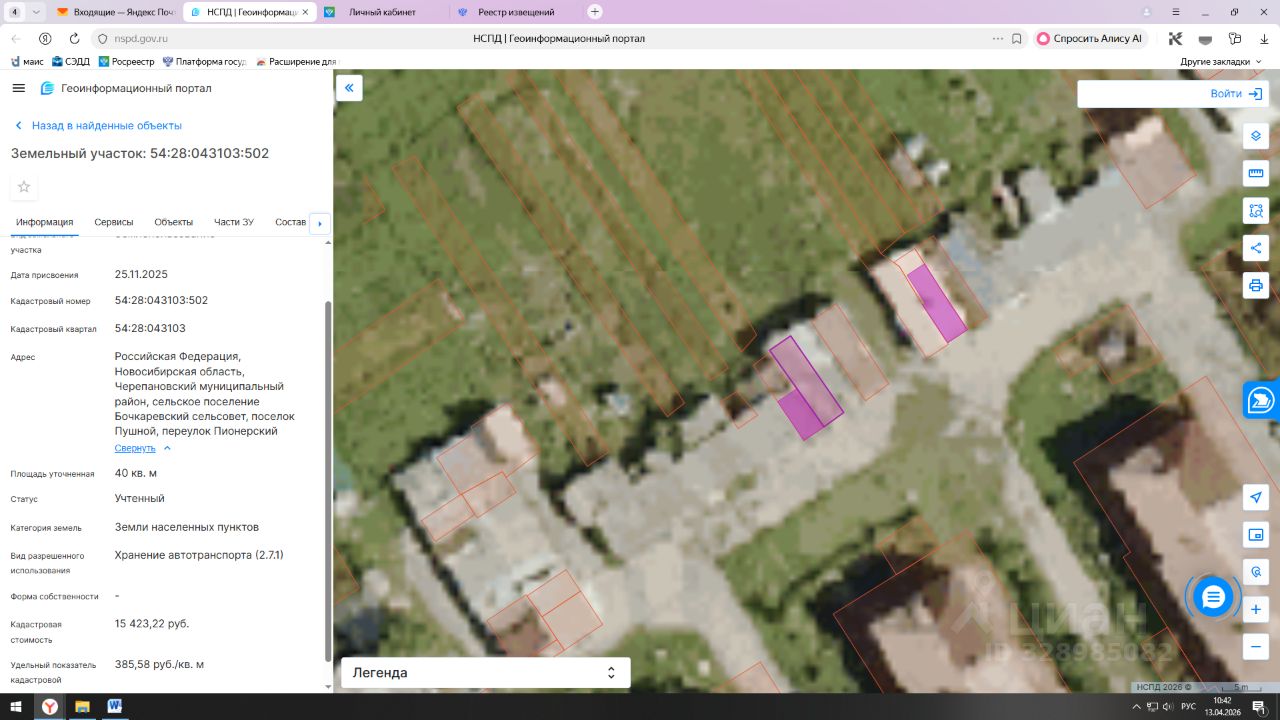The image size is (1280, 720).
Task: Close the НСПД browser tab
Action: [305, 12]
